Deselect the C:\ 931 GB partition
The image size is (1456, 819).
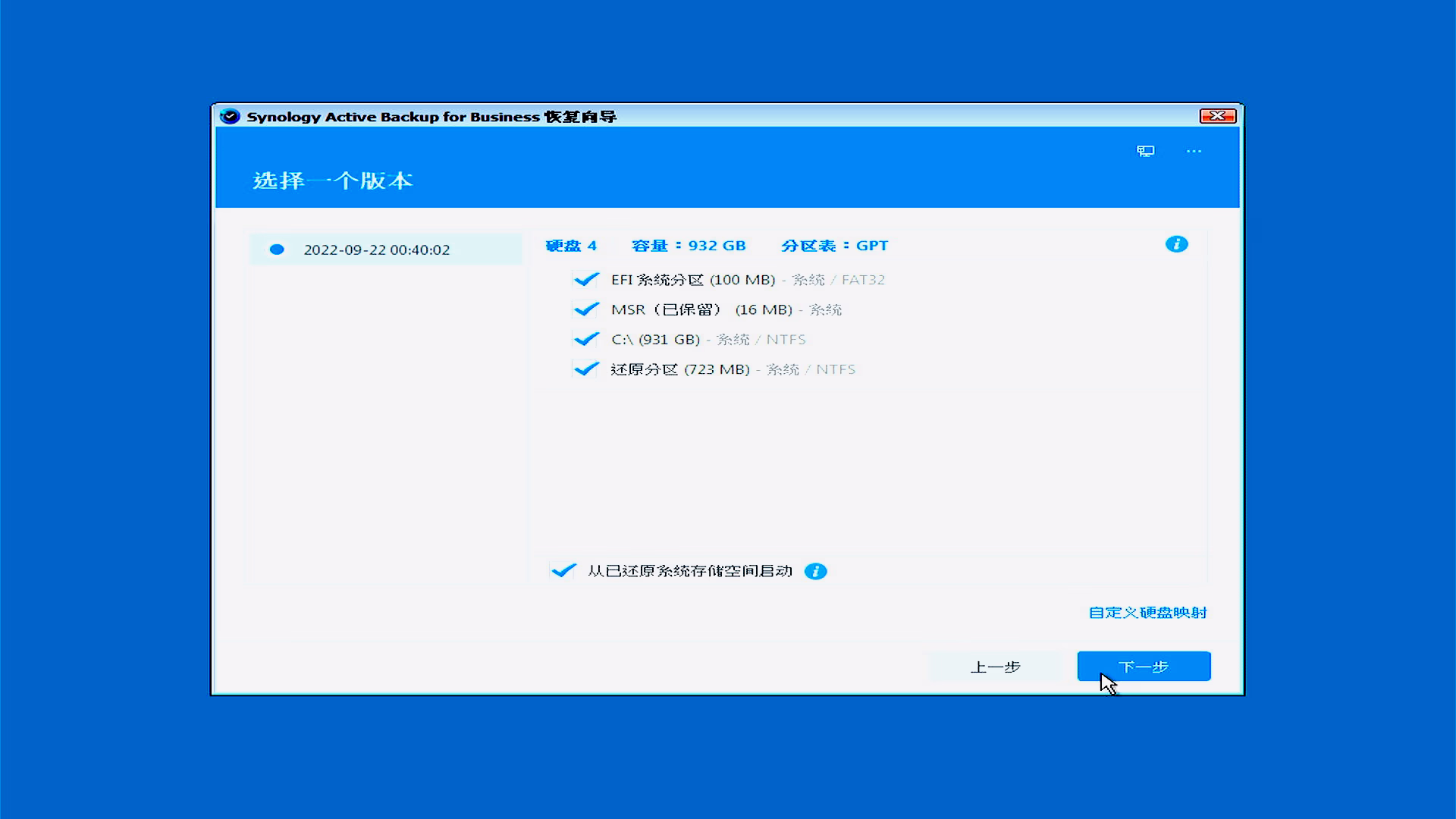(x=586, y=339)
